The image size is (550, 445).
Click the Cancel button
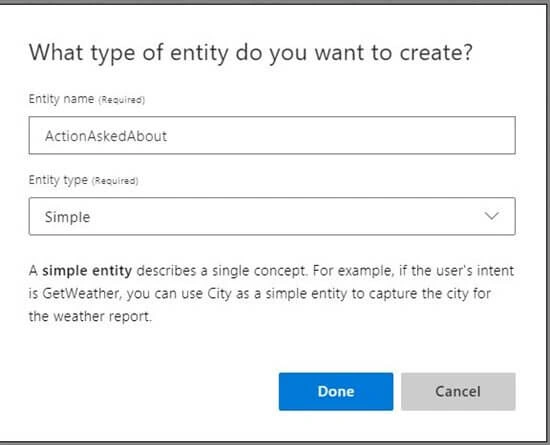pos(458,391)
